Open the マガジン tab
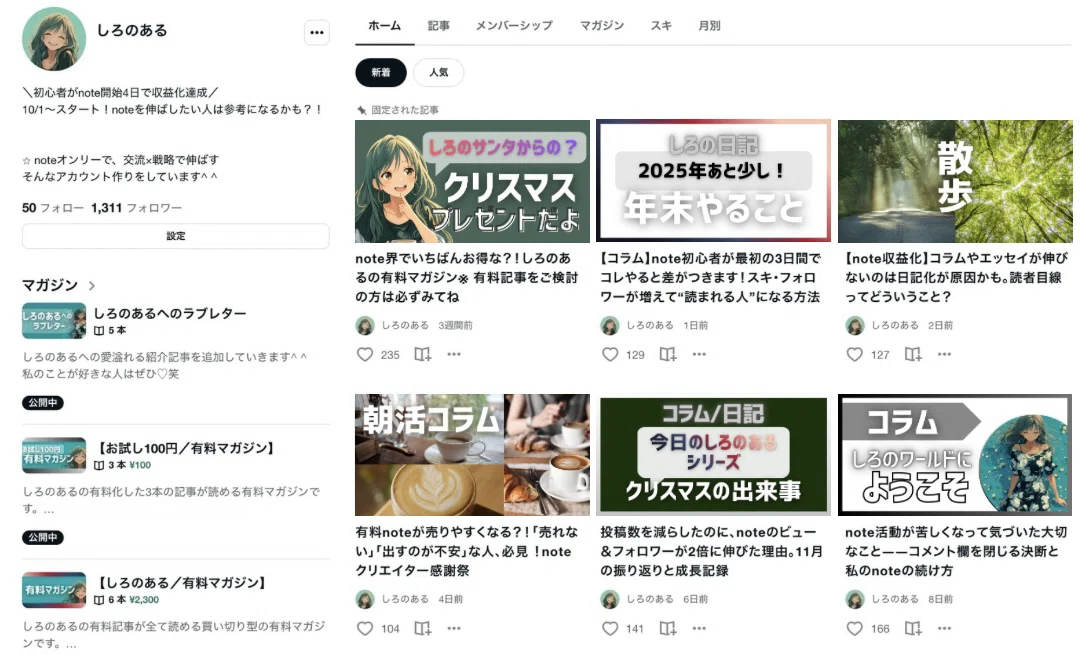 pos(601,25)
